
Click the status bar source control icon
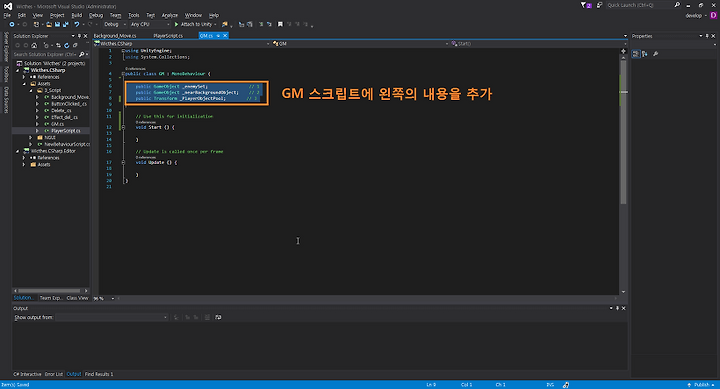[566, 385]
